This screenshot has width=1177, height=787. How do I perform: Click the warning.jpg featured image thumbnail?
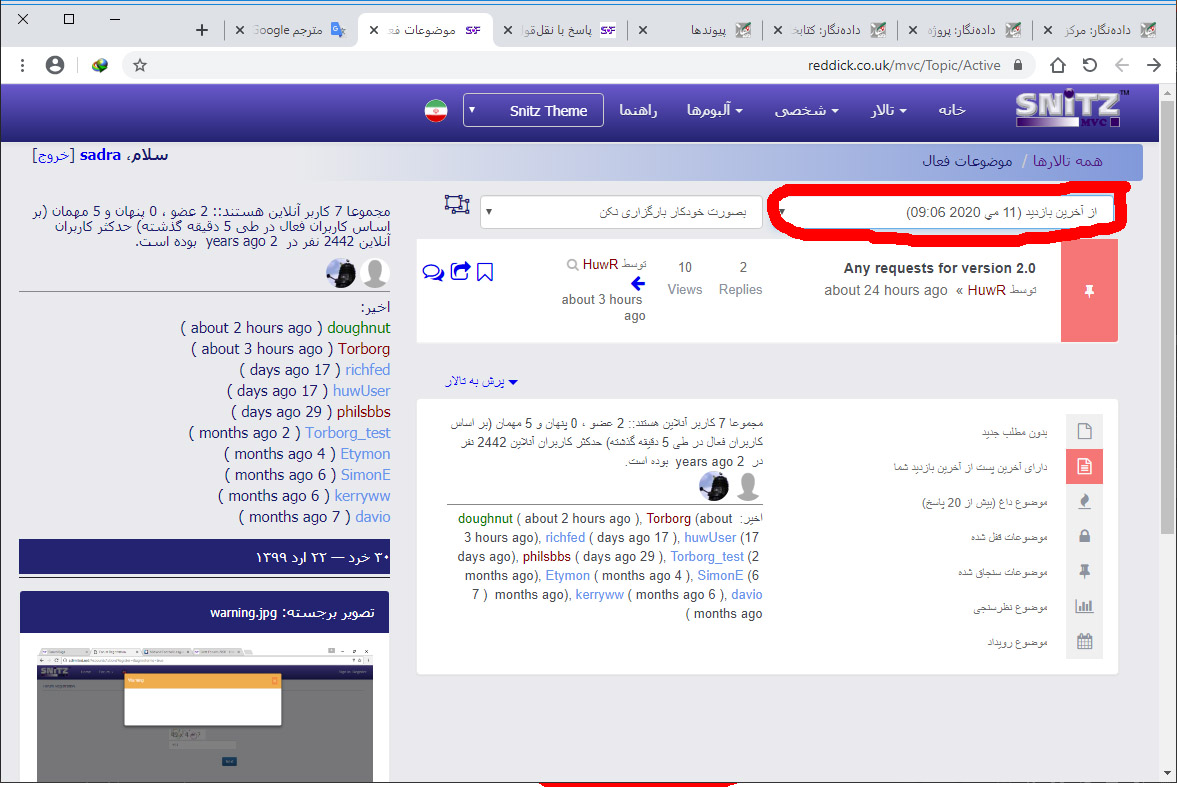tap(204, 710)
